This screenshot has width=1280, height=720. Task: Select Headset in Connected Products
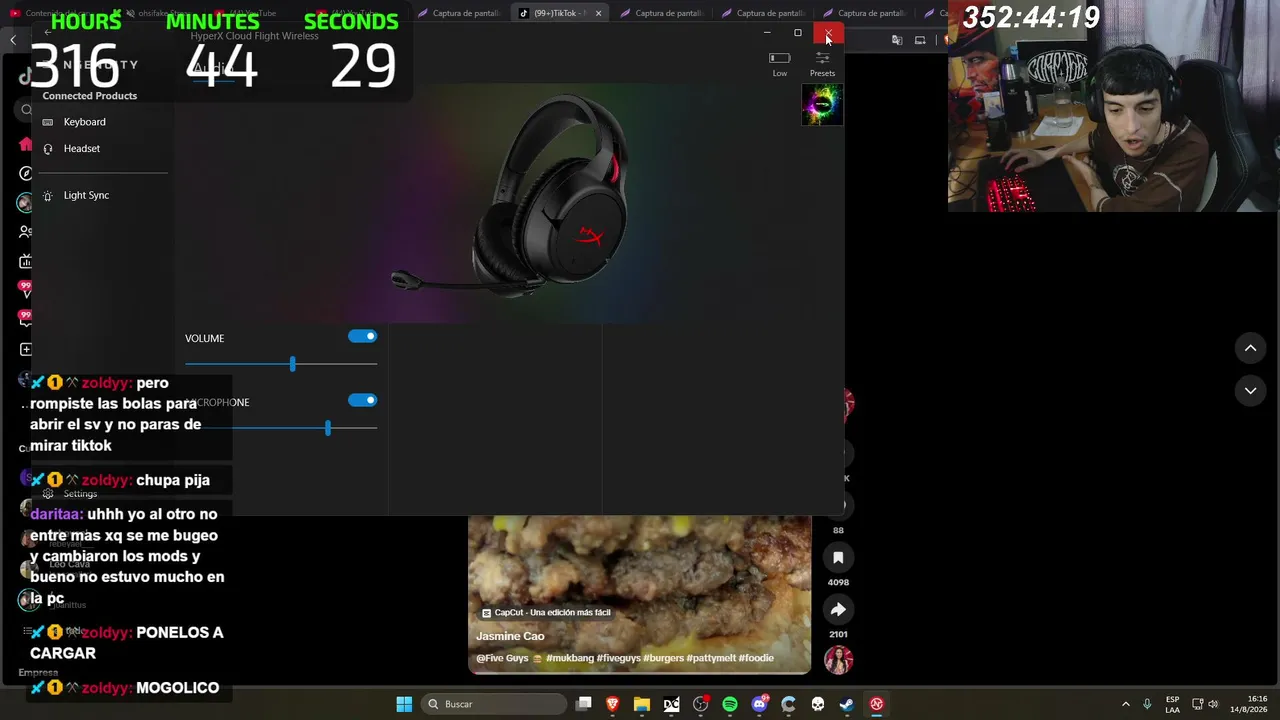(x=82, y=148)
